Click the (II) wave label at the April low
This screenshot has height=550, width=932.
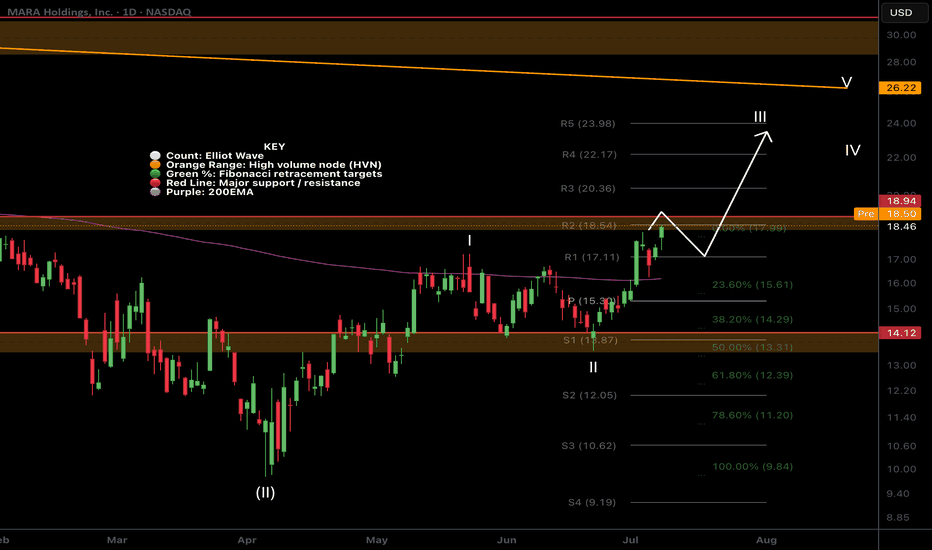pyautogui.click(x=265, y=493)
